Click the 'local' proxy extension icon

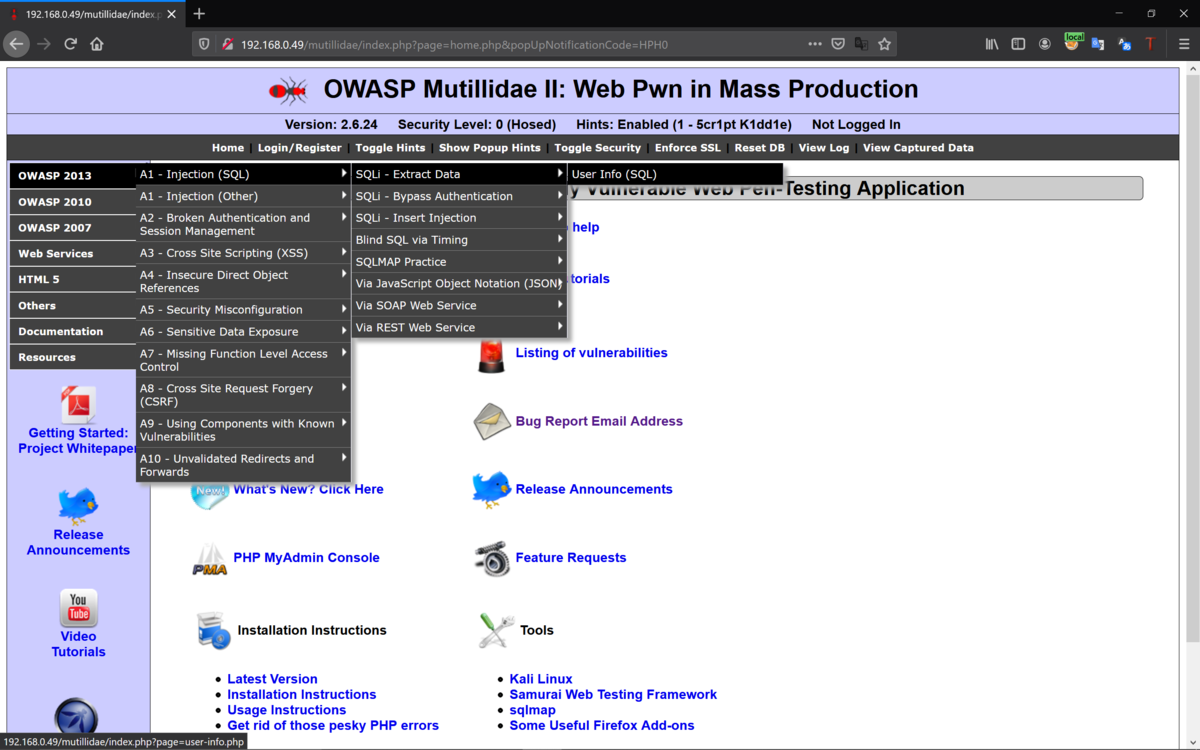[1072, 43]
